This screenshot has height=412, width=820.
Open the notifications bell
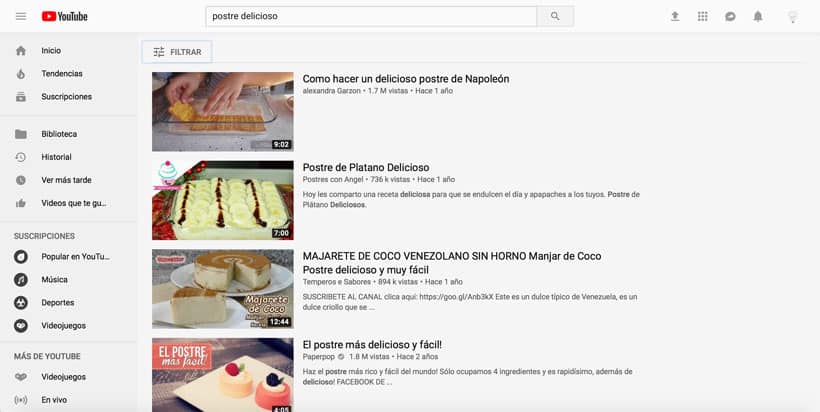[758, 16]
